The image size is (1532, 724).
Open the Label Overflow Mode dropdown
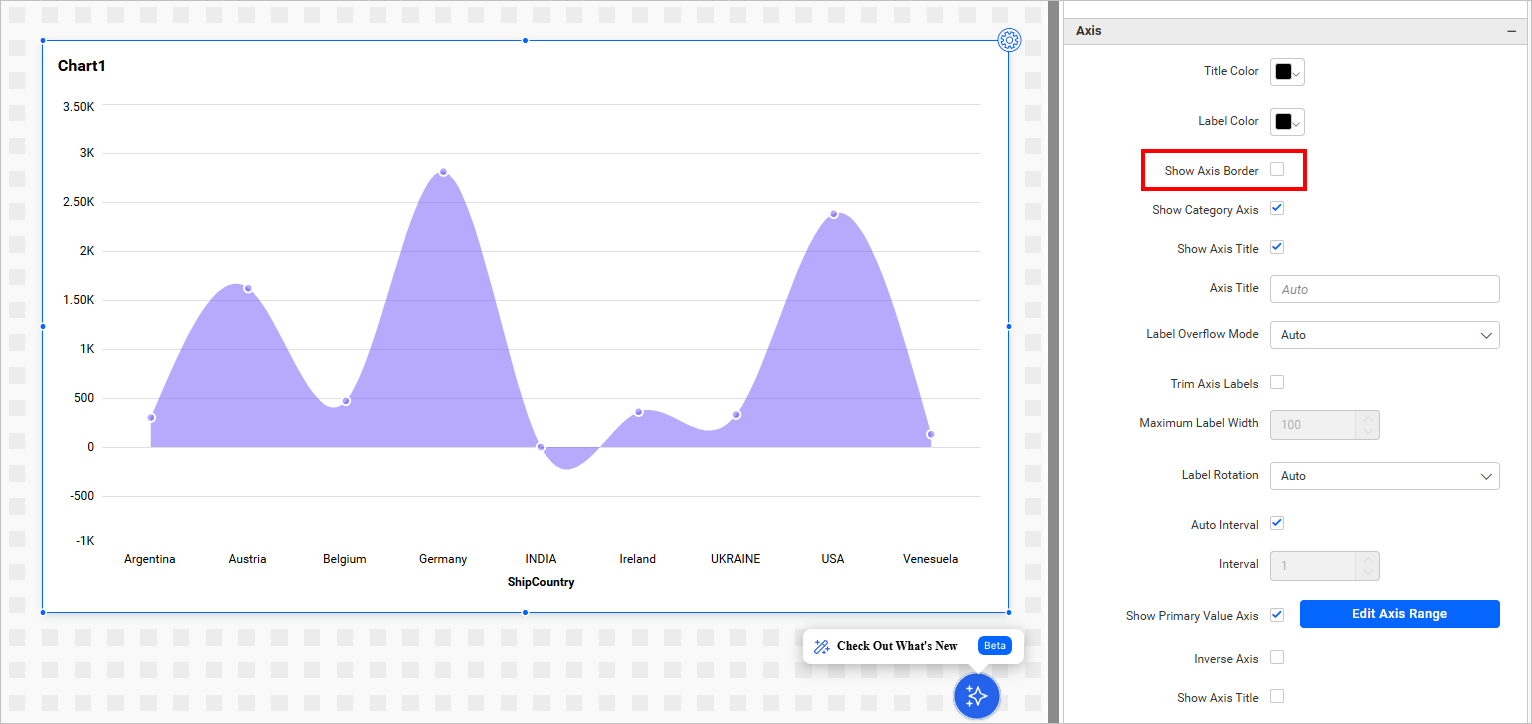click(1384, 335)
